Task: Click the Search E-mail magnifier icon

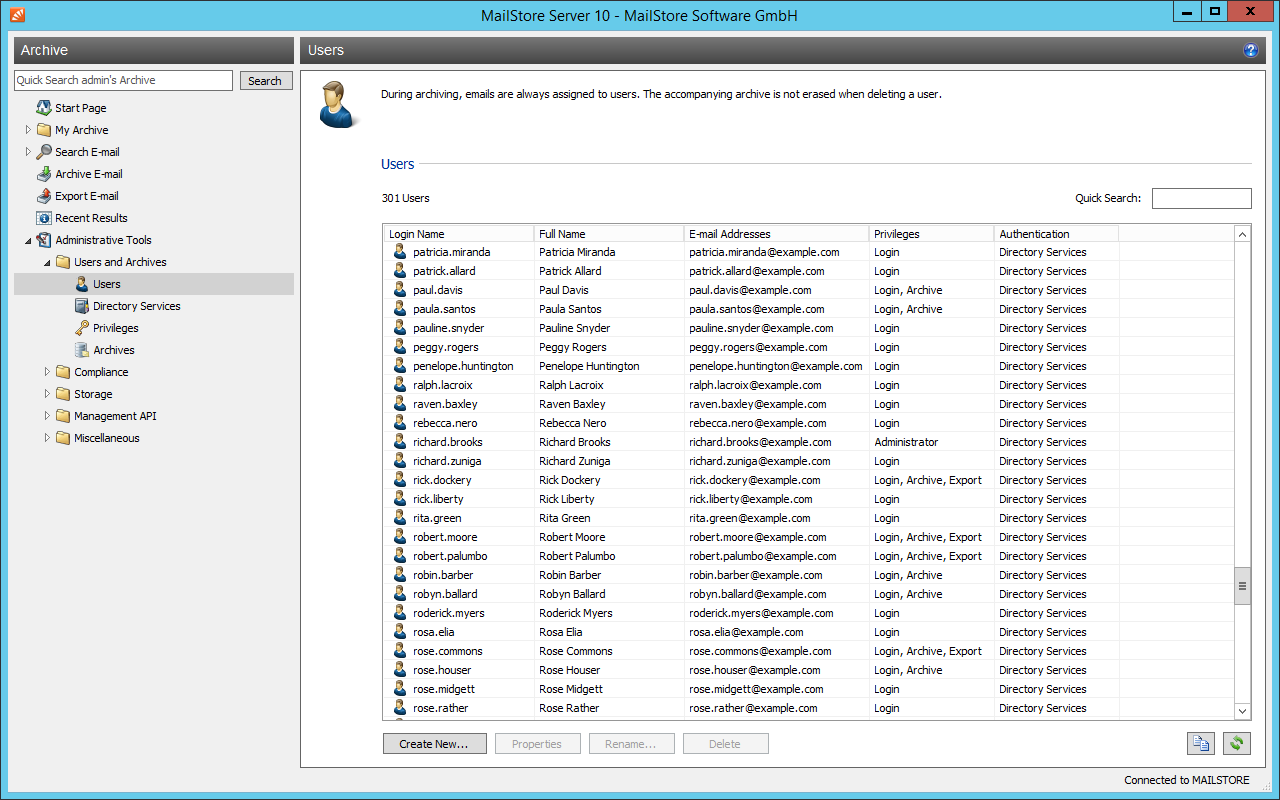Action: 44,152
